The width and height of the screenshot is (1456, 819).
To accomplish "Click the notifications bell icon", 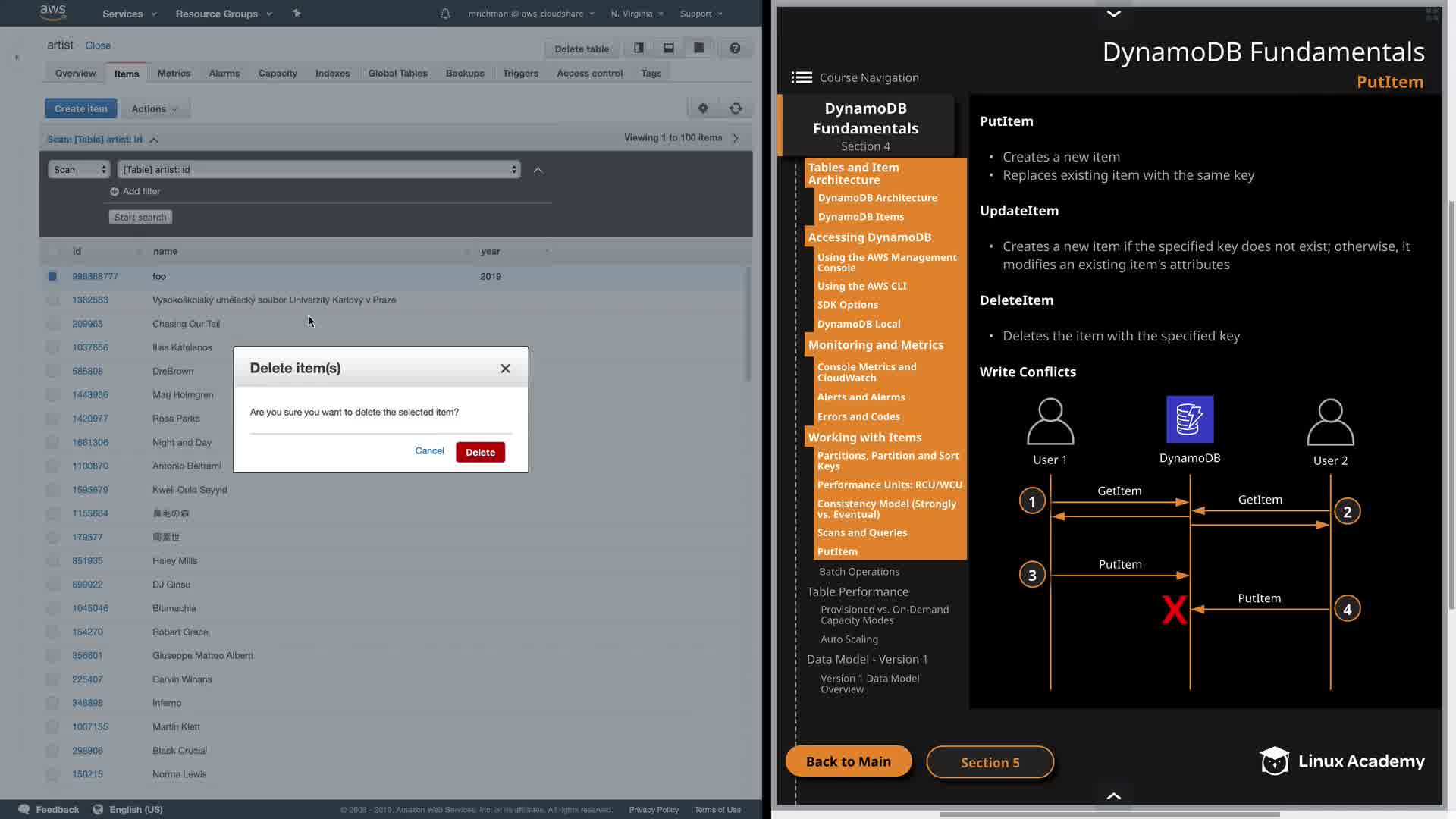I will click(x=445, y=14).
